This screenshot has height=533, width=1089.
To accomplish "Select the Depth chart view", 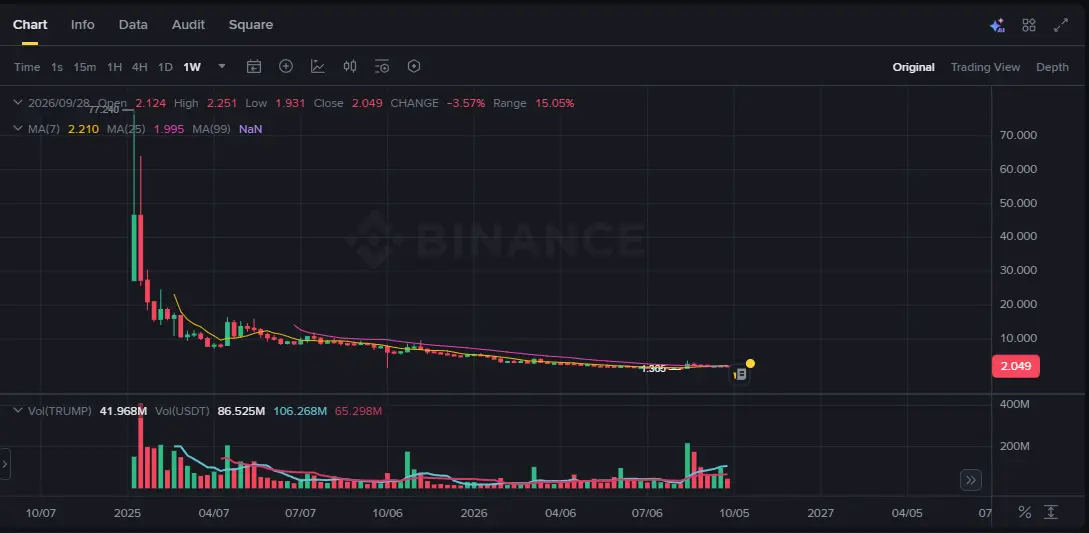I will coord(1052,67).
